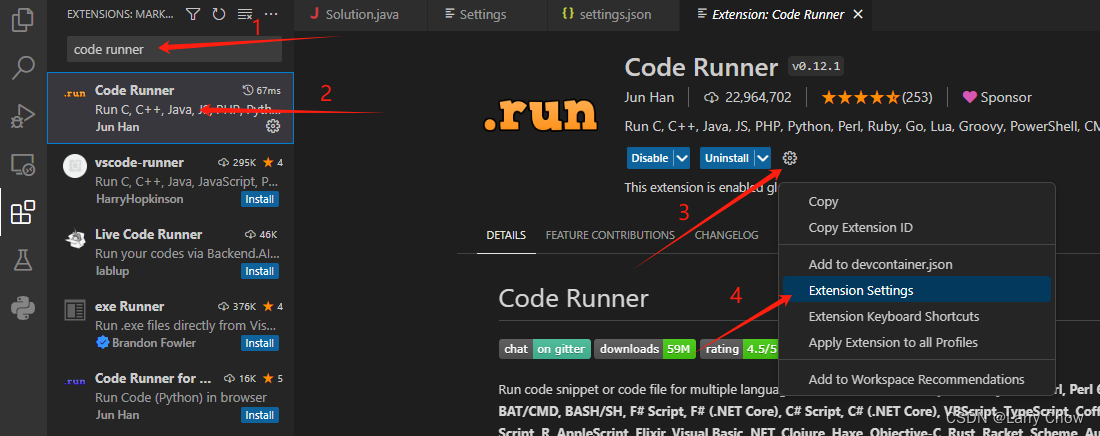Refresh the extensions list
1100x436 pixels.
(x=218, y=13)
